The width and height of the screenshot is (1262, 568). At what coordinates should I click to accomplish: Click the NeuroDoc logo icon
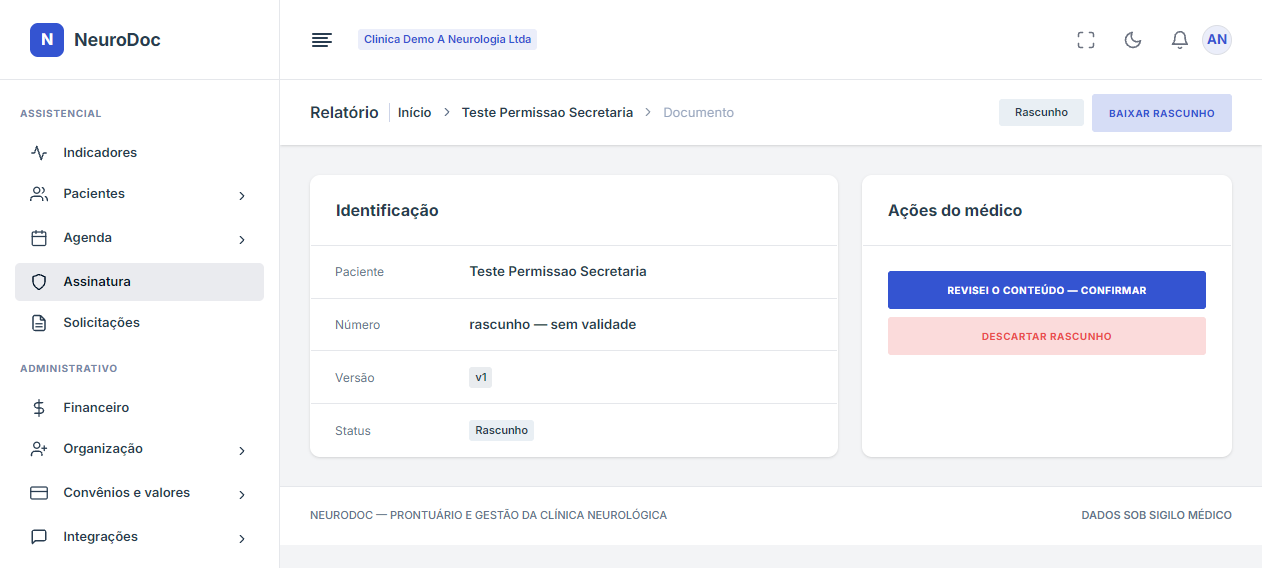[x=47, y=40]
